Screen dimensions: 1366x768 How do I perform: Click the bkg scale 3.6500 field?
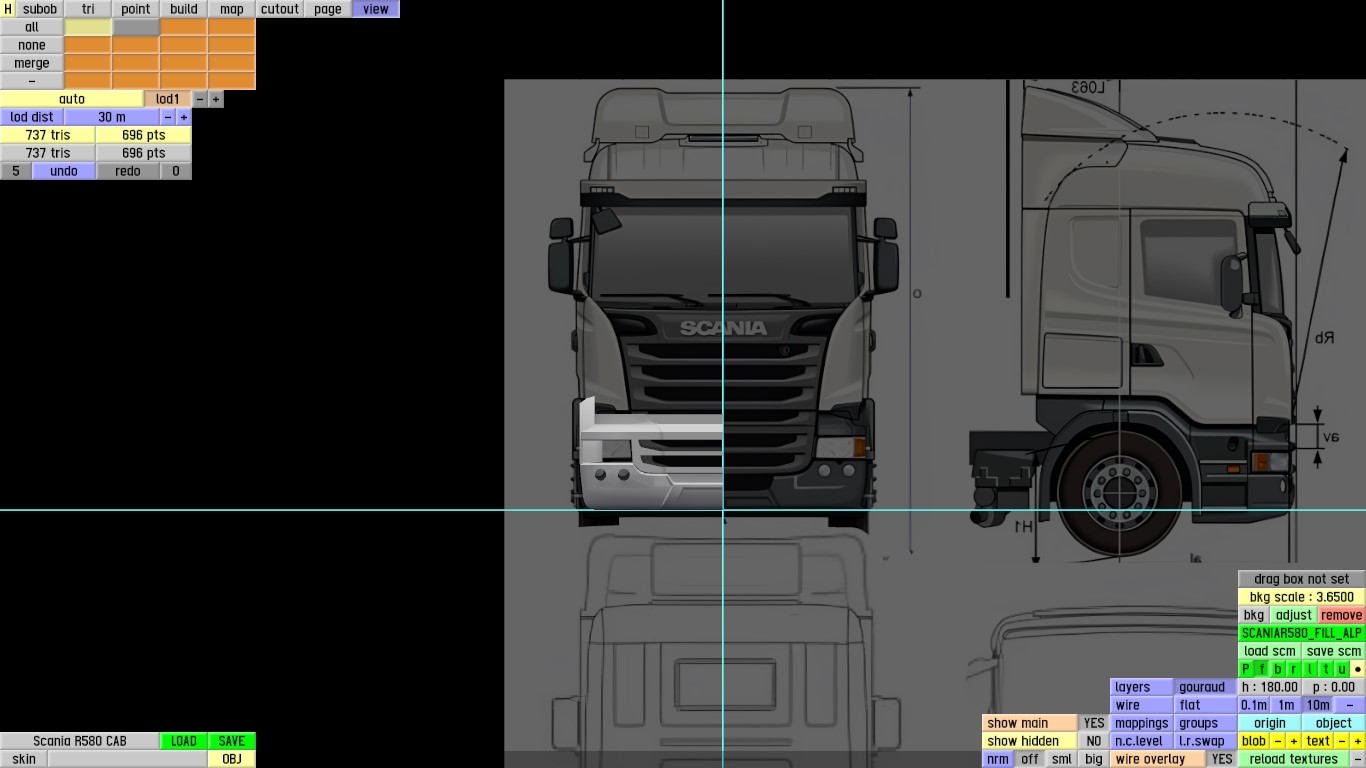[x=1301, y=597]
